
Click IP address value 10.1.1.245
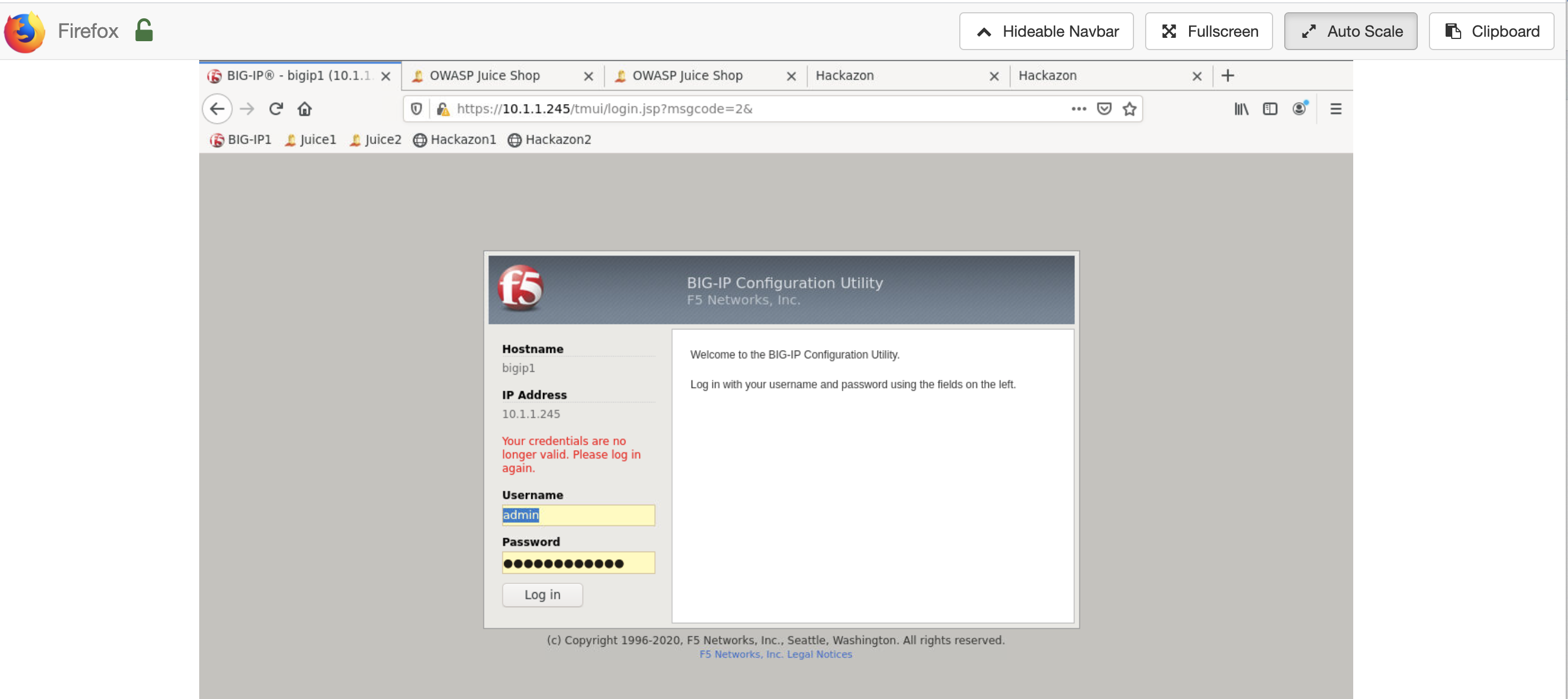[531, 414]
